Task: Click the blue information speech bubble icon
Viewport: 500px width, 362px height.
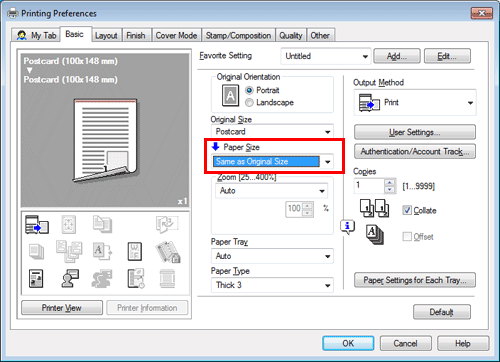Action: [x=347, y=227]
